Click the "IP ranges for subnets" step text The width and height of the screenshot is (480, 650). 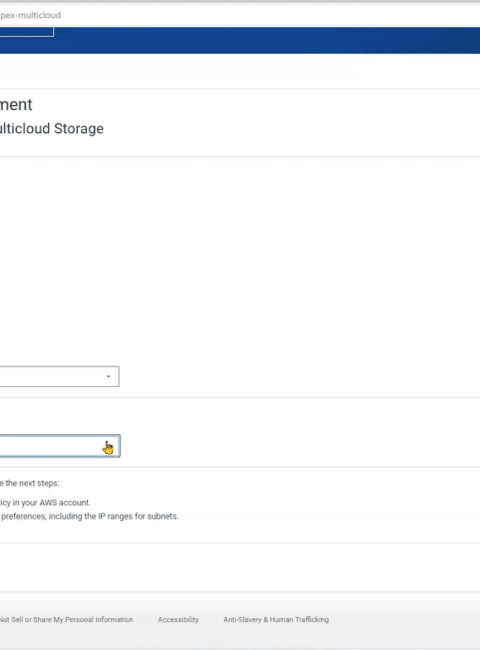[138, 517]
